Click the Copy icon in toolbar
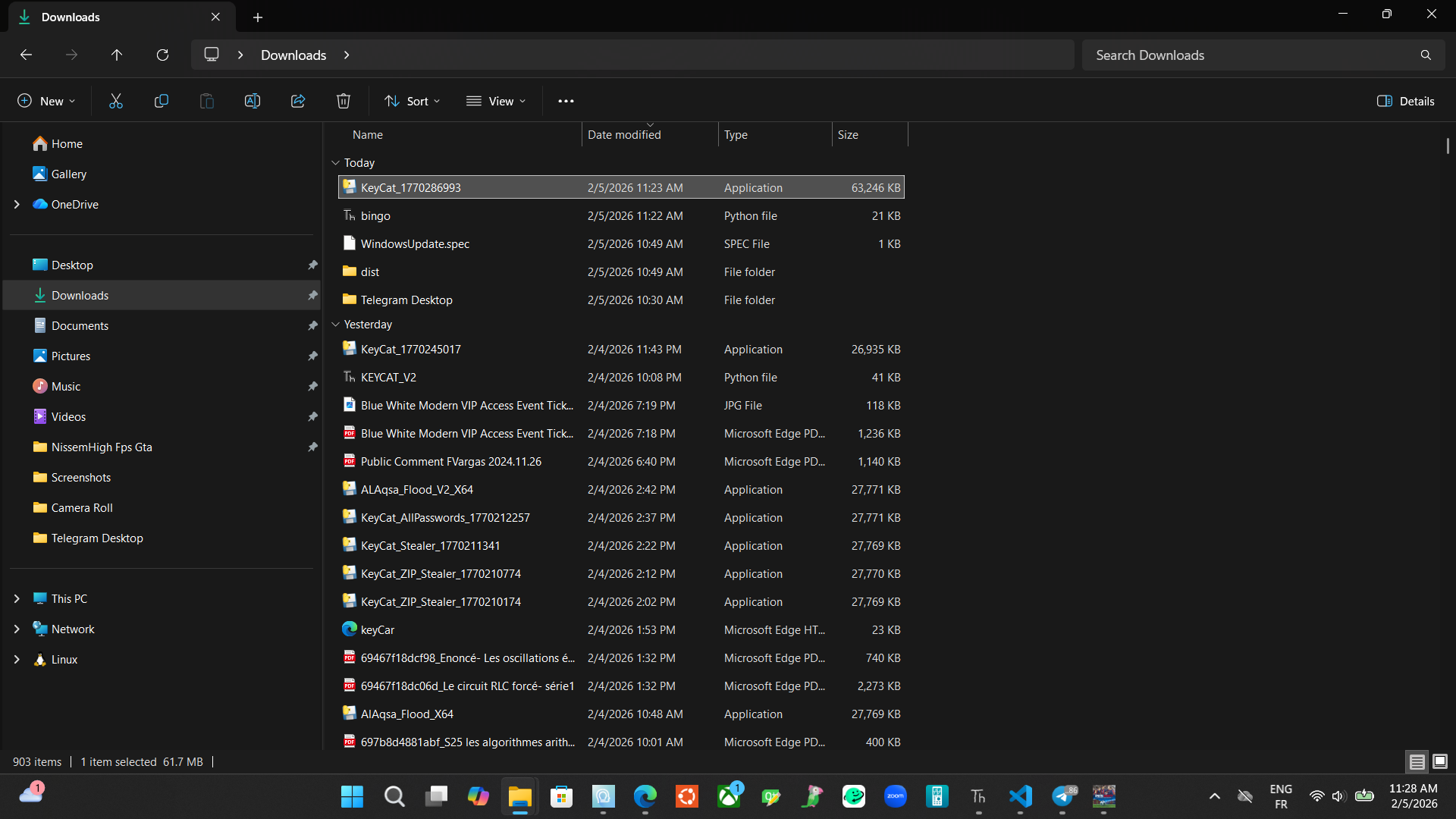Image resolution: width=1456 pixels, height=819 pixels. (x=161, y=101)
